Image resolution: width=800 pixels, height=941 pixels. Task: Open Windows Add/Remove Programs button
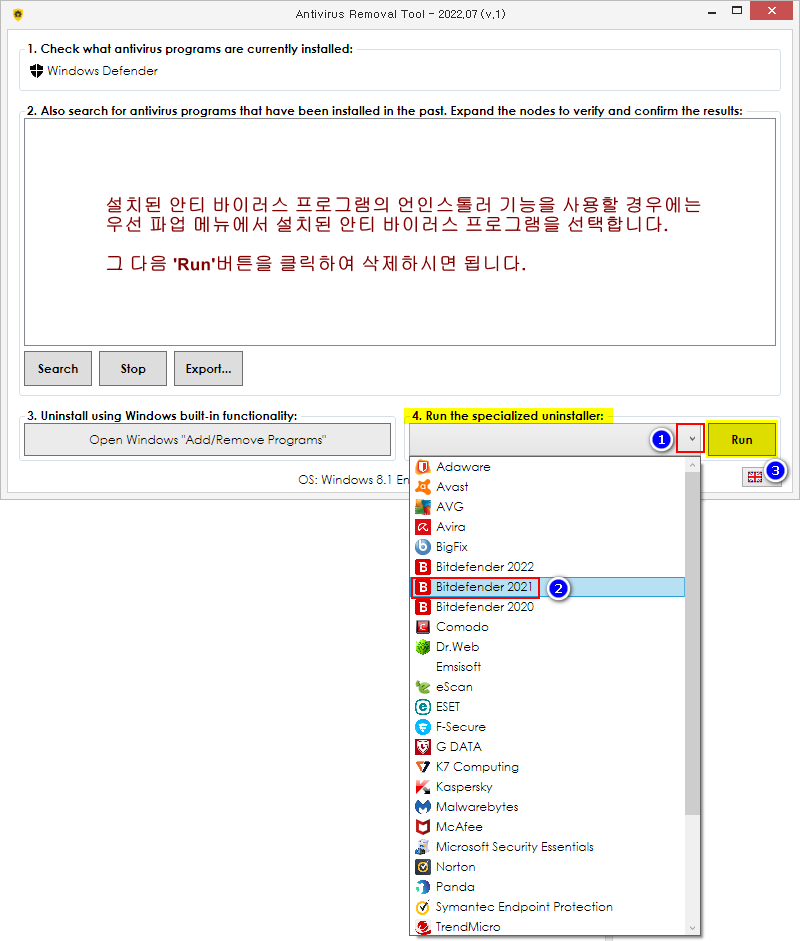pos(208,440)
